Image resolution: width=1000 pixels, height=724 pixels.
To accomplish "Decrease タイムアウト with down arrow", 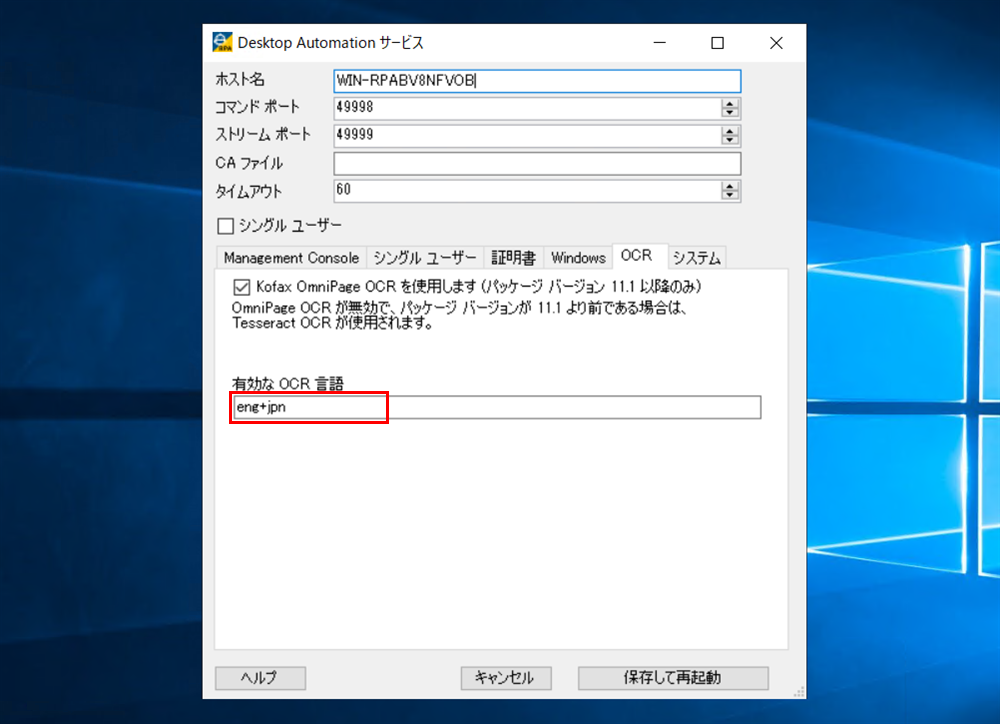I will [x=730, y=195].
